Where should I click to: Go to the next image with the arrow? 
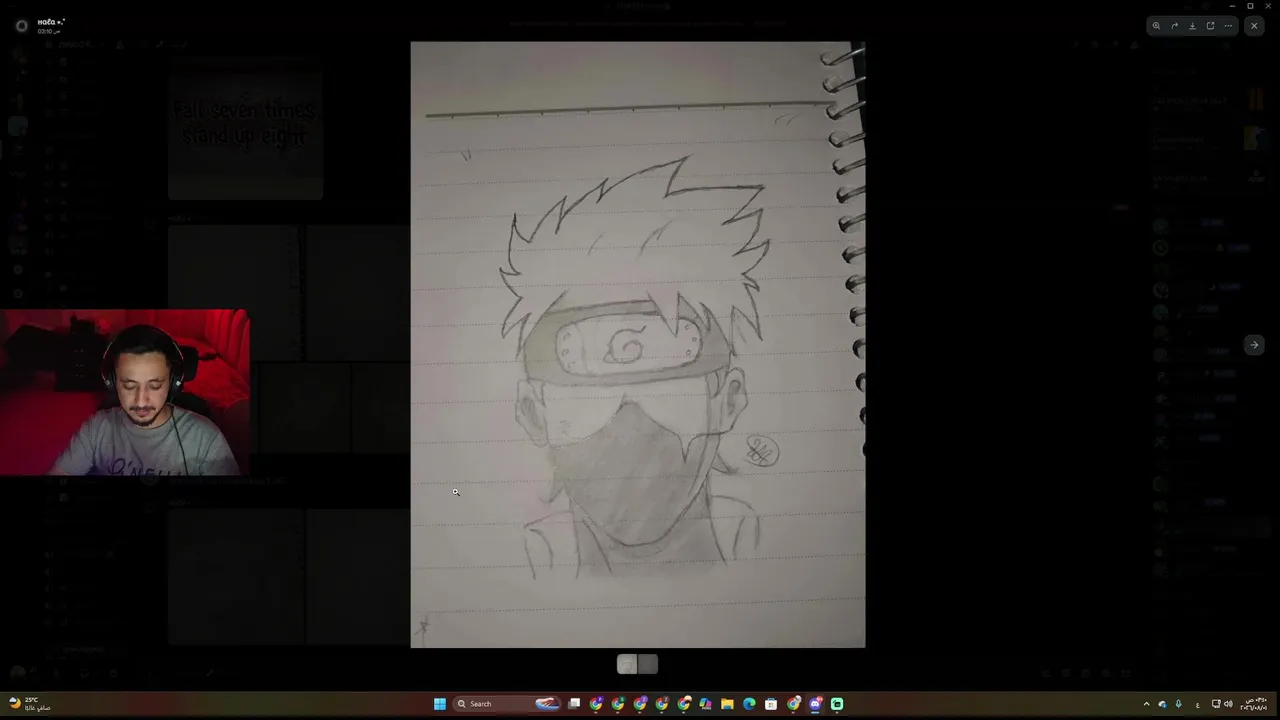[1254, 345]
